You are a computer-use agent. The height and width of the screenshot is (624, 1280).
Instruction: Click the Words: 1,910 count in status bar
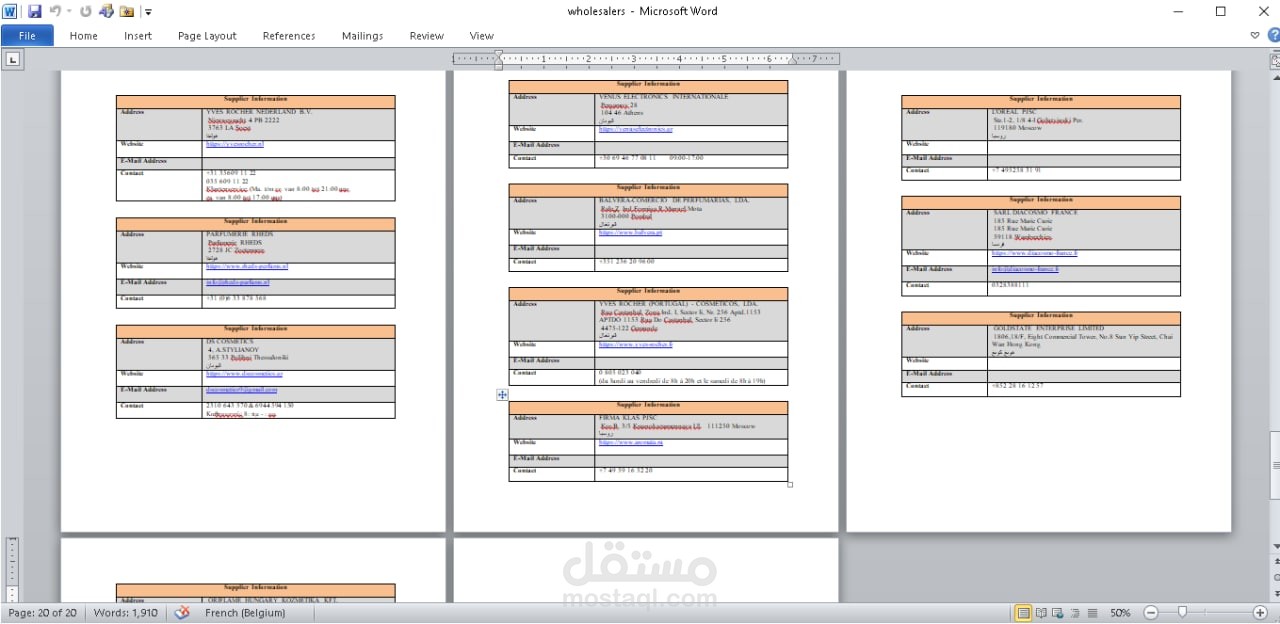coord(125,613)
